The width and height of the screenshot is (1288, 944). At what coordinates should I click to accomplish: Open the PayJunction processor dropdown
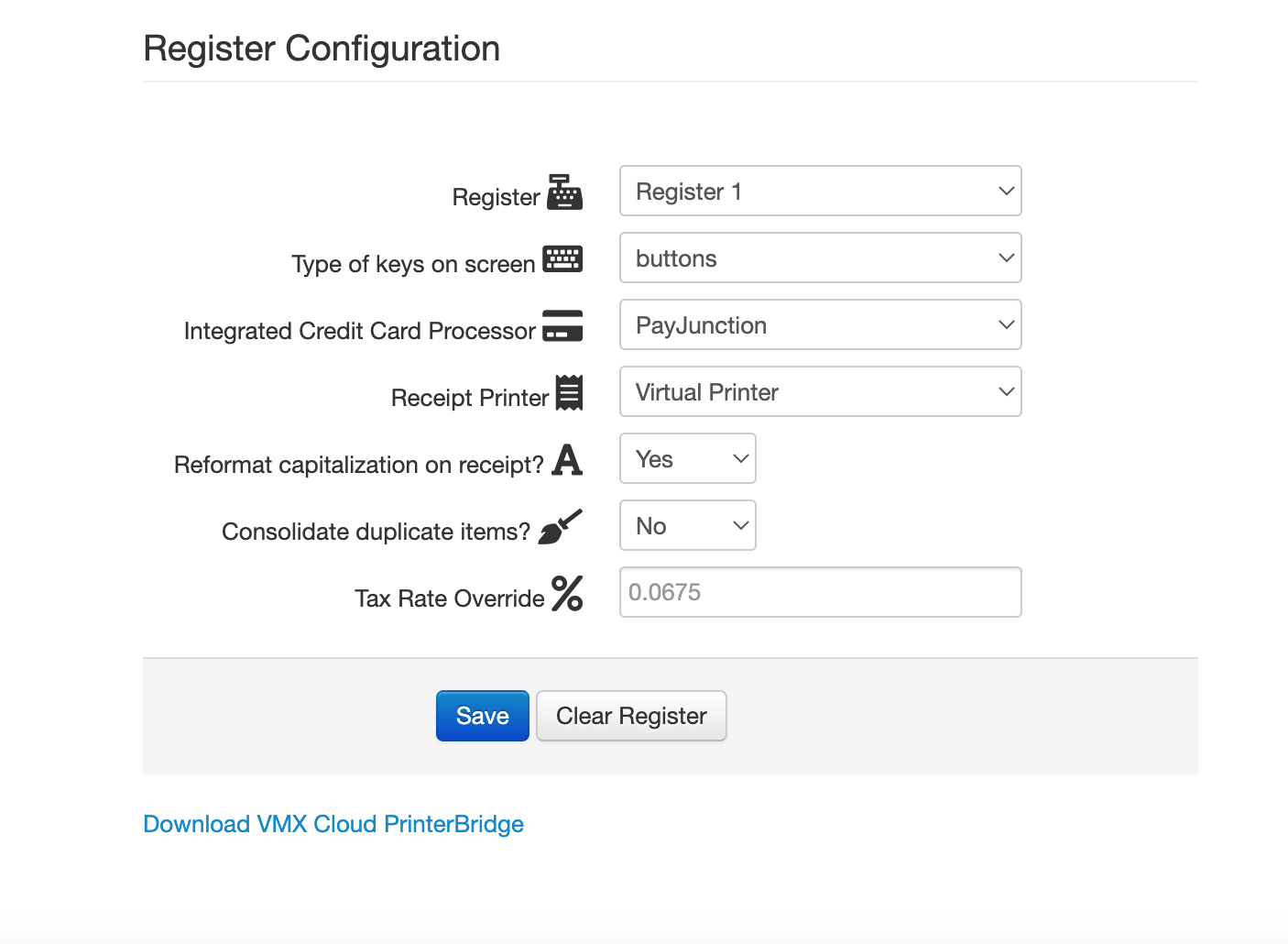[820, 325]
